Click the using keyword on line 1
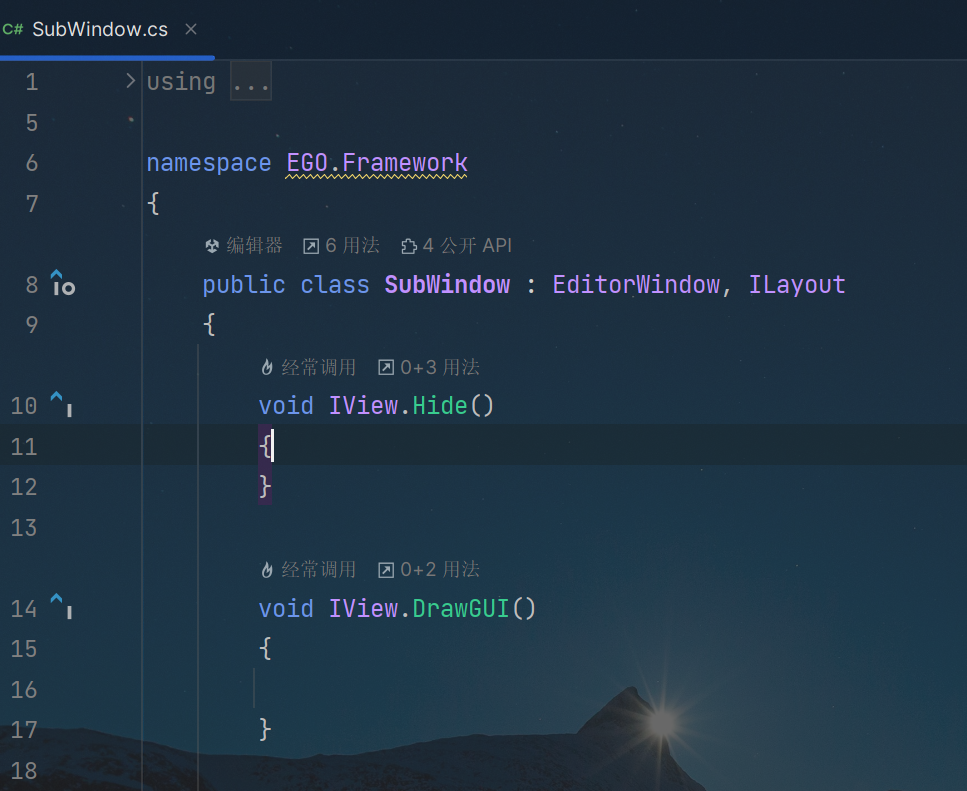 (x=181, y=81)
